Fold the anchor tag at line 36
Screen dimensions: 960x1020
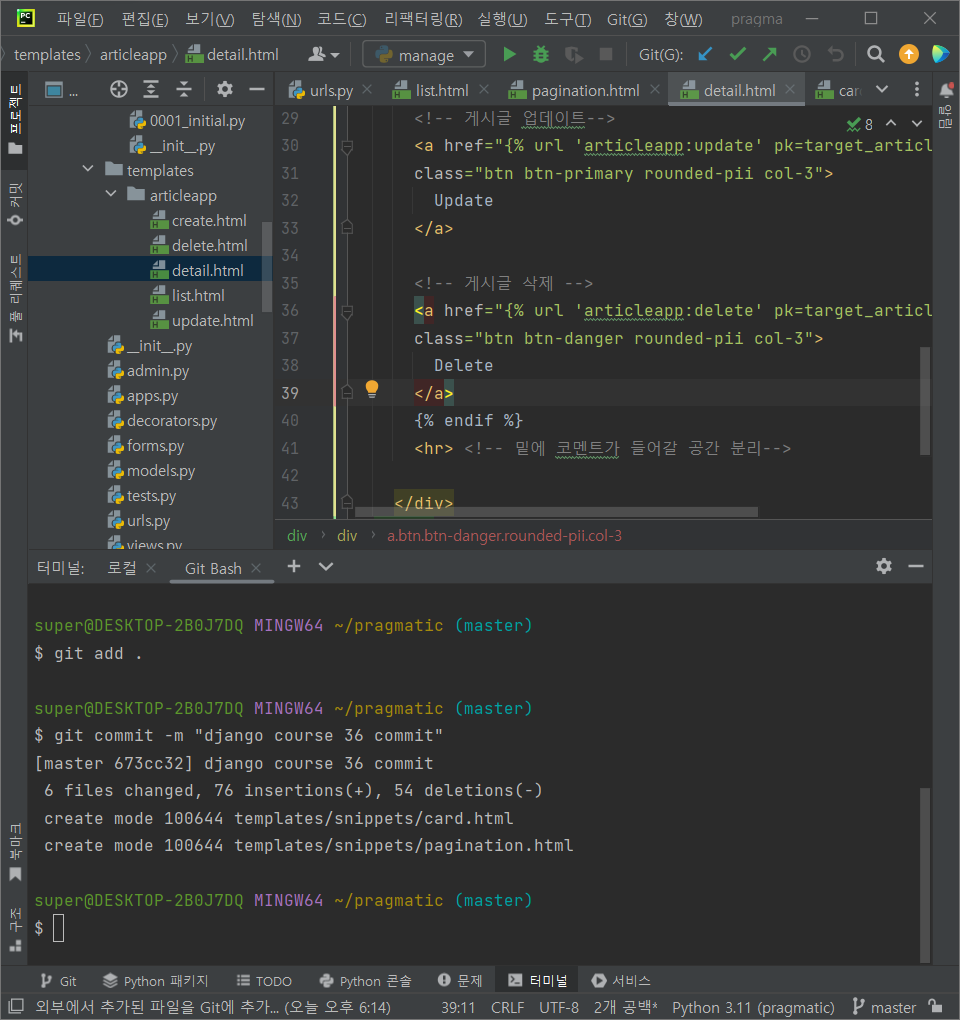[347, 312]
